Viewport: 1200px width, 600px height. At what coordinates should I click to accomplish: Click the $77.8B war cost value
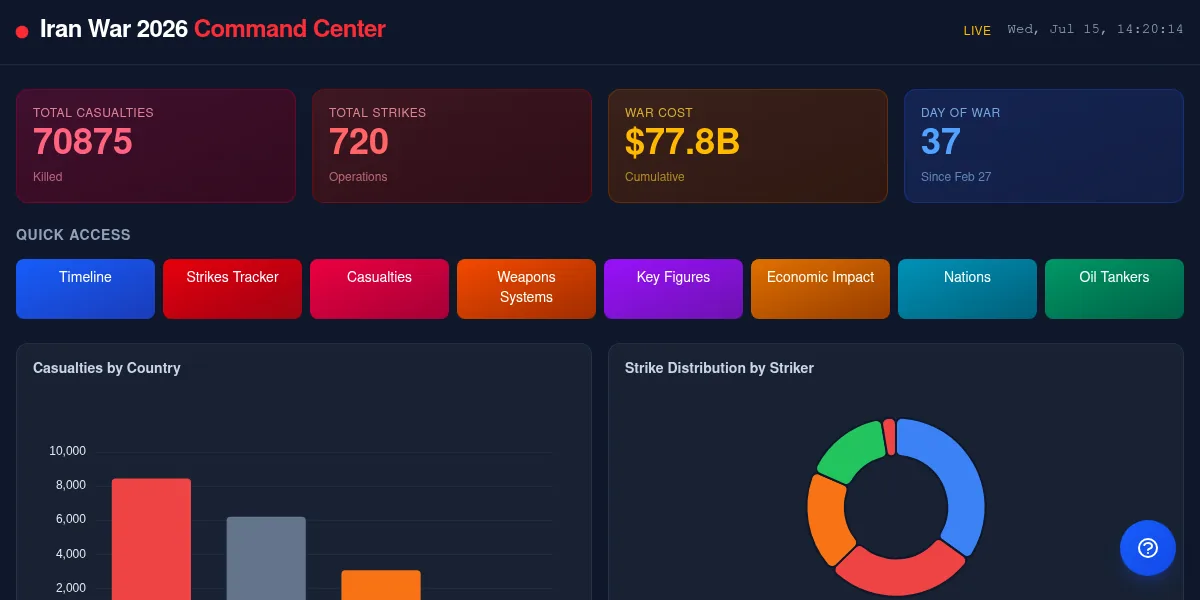[682, 142]
